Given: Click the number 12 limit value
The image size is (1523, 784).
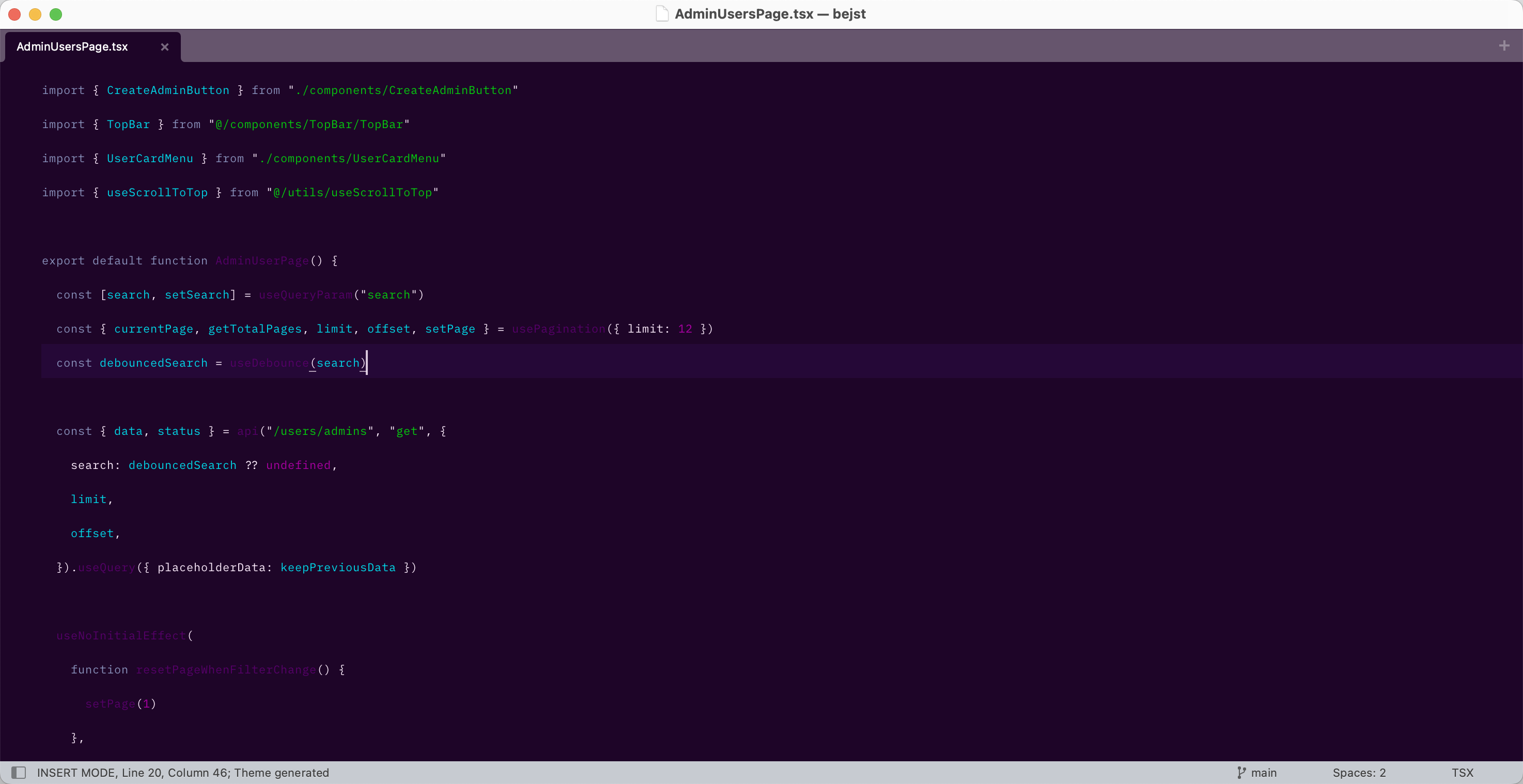Looking at the screenshot, I should (x=685, y=329).
